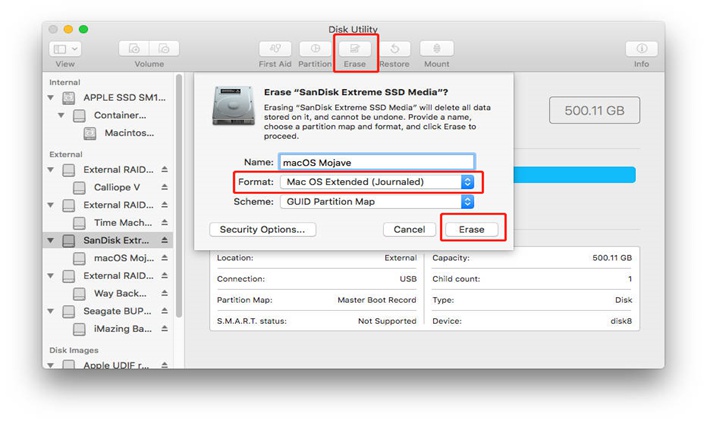Confirm with the Erase button in dialog
The height and width of the screenshot is (423, 707).
[x=472, y=230]
